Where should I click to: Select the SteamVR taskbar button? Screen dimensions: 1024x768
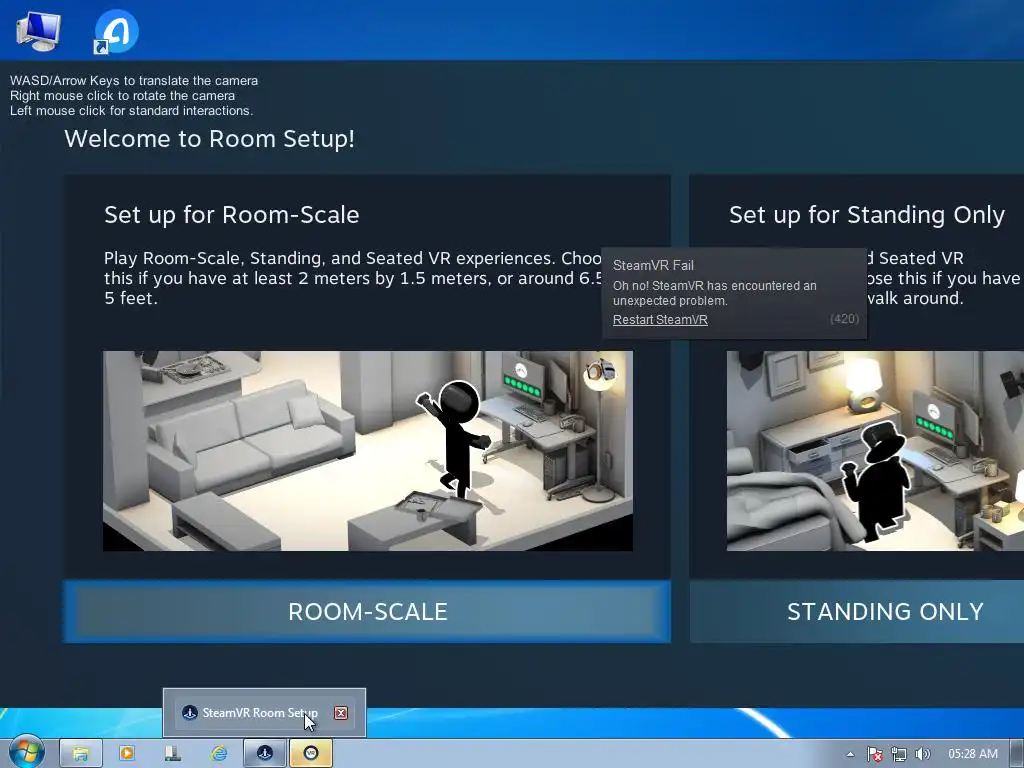(311, 753)
